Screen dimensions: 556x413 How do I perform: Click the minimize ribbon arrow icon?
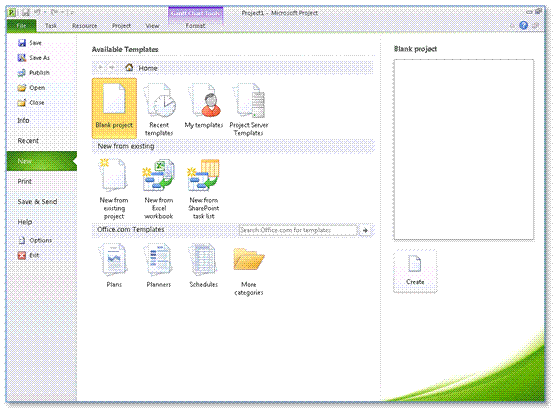coord(512,26)
